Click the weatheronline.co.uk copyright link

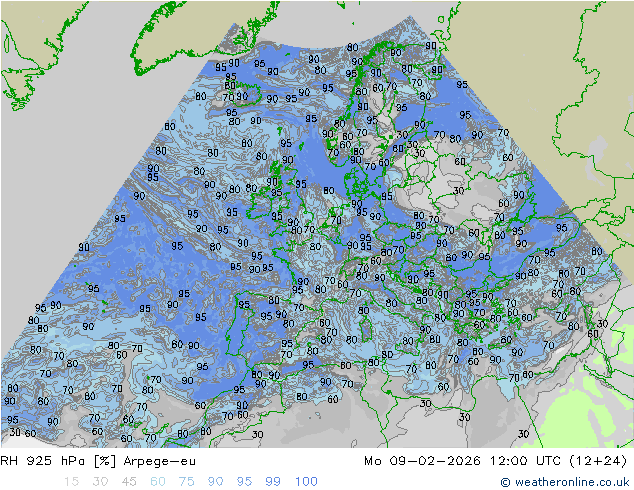pyautogui.click(x=564, y=482)
